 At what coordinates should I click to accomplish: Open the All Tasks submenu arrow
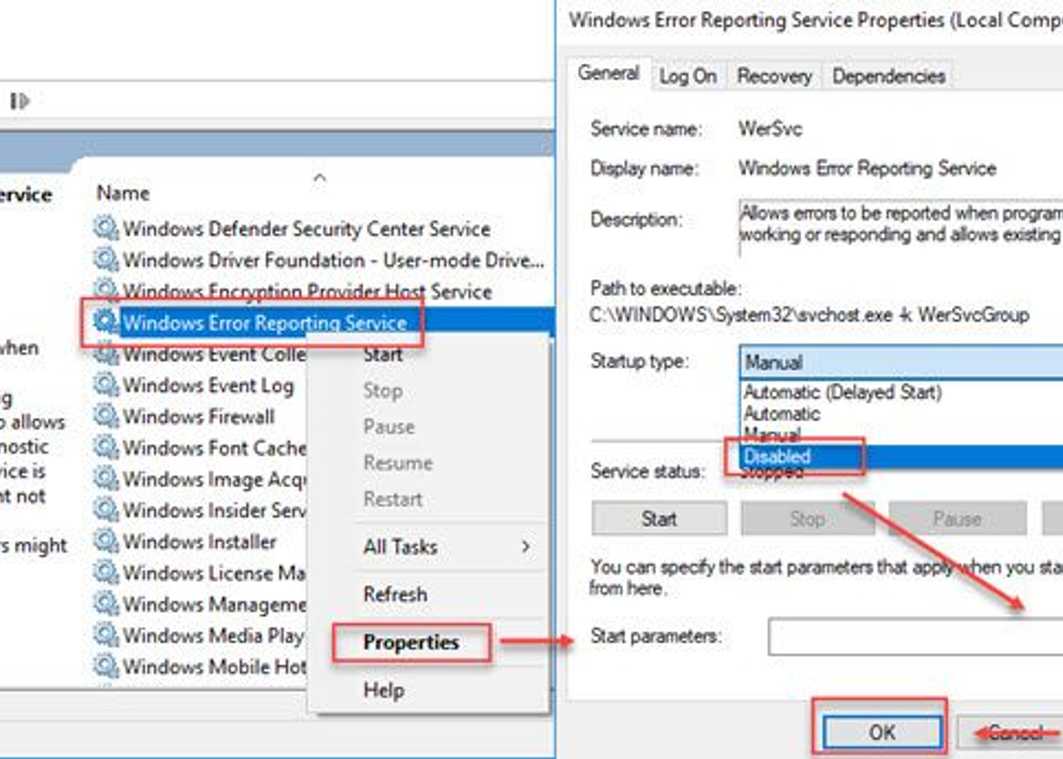coord(526,546)
